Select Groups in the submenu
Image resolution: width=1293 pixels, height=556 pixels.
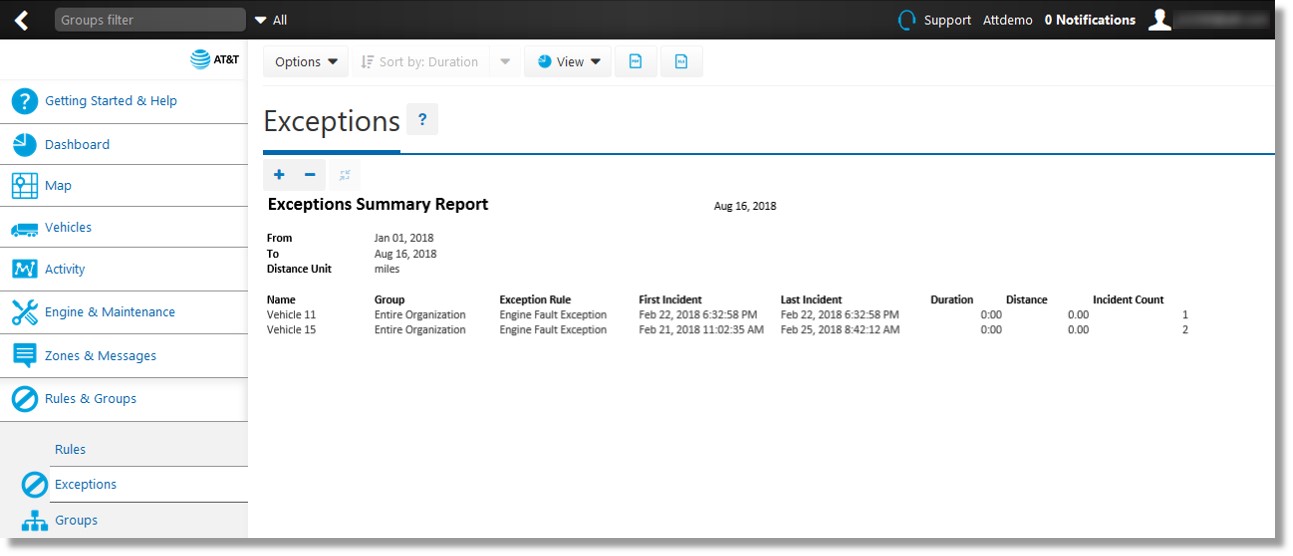pos(76,520)
